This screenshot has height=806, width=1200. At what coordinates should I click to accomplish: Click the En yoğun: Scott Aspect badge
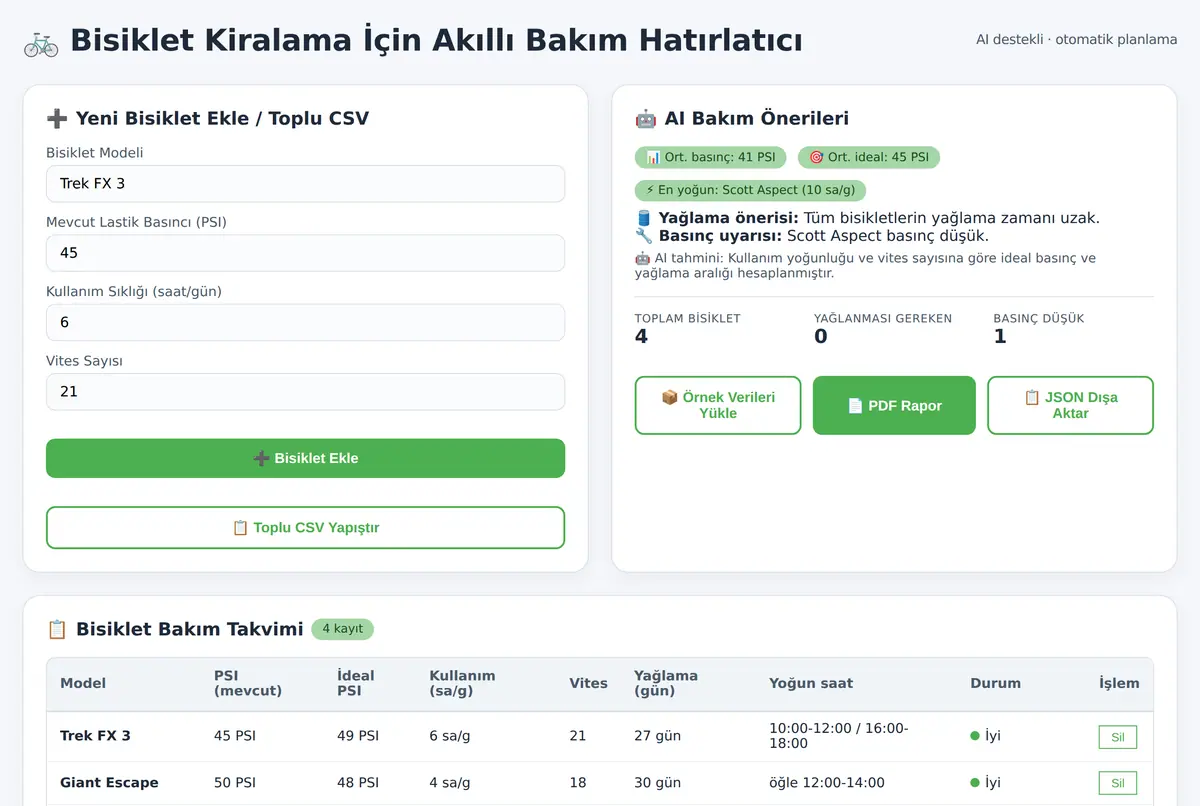tap(750, 190)
